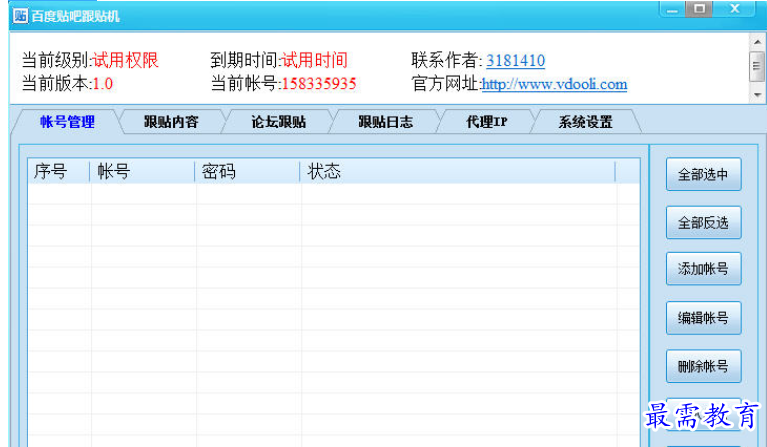
Task: Click the 添加帐号 button
Action: [703, 268]
